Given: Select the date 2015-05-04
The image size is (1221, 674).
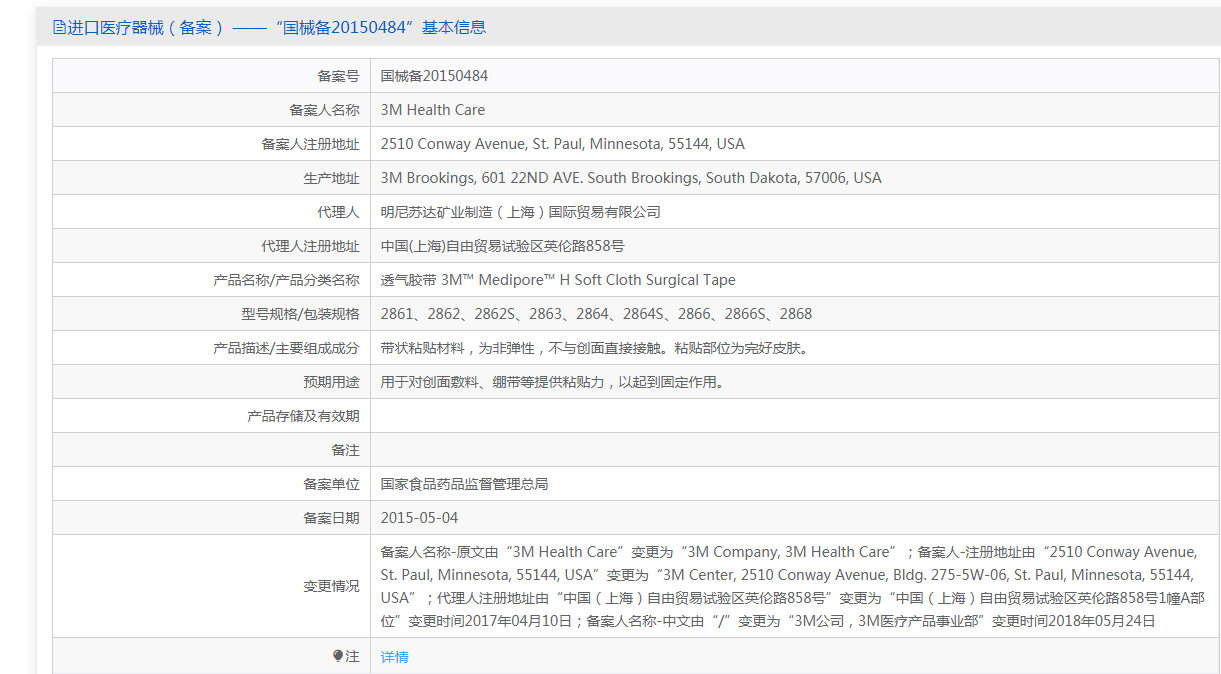Looking at the screenshot, I should click(419, 518).
